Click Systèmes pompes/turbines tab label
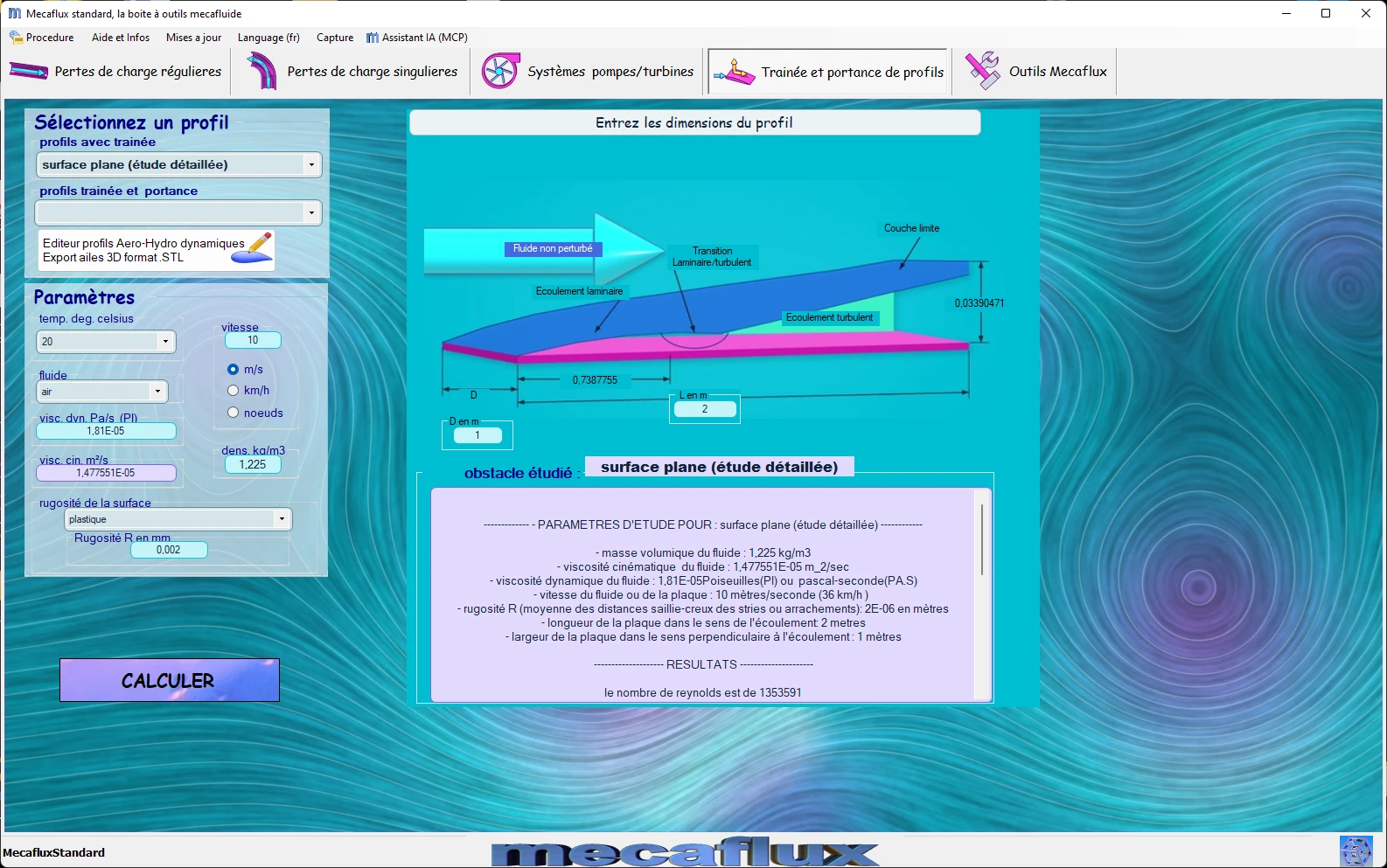This screenshot has height=868, width=1387. tap(610, 72)
